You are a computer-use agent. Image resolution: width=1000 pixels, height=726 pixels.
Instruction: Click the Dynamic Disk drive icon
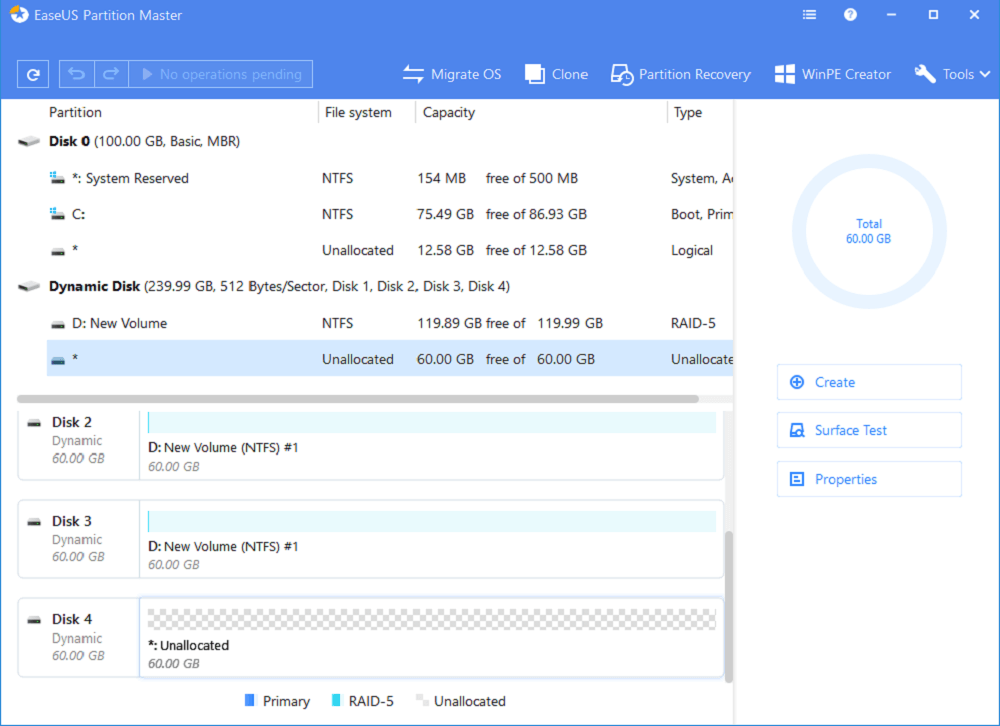coord(29,286)
